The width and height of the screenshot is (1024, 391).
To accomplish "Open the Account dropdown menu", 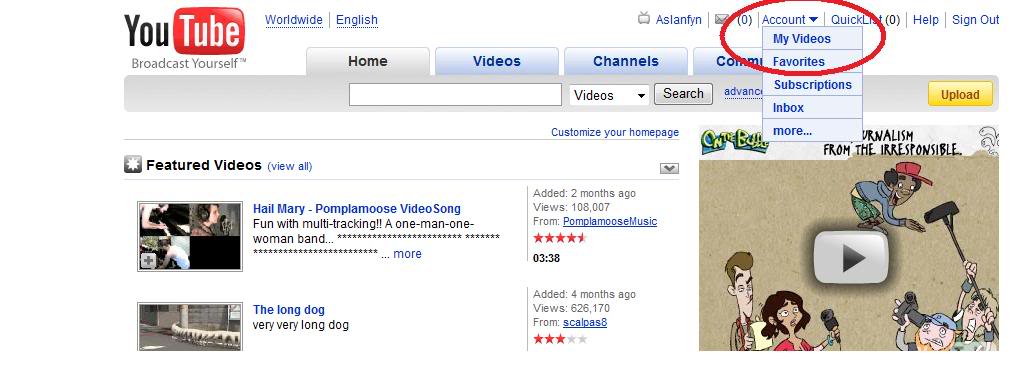I will click(x=790, y=20).
